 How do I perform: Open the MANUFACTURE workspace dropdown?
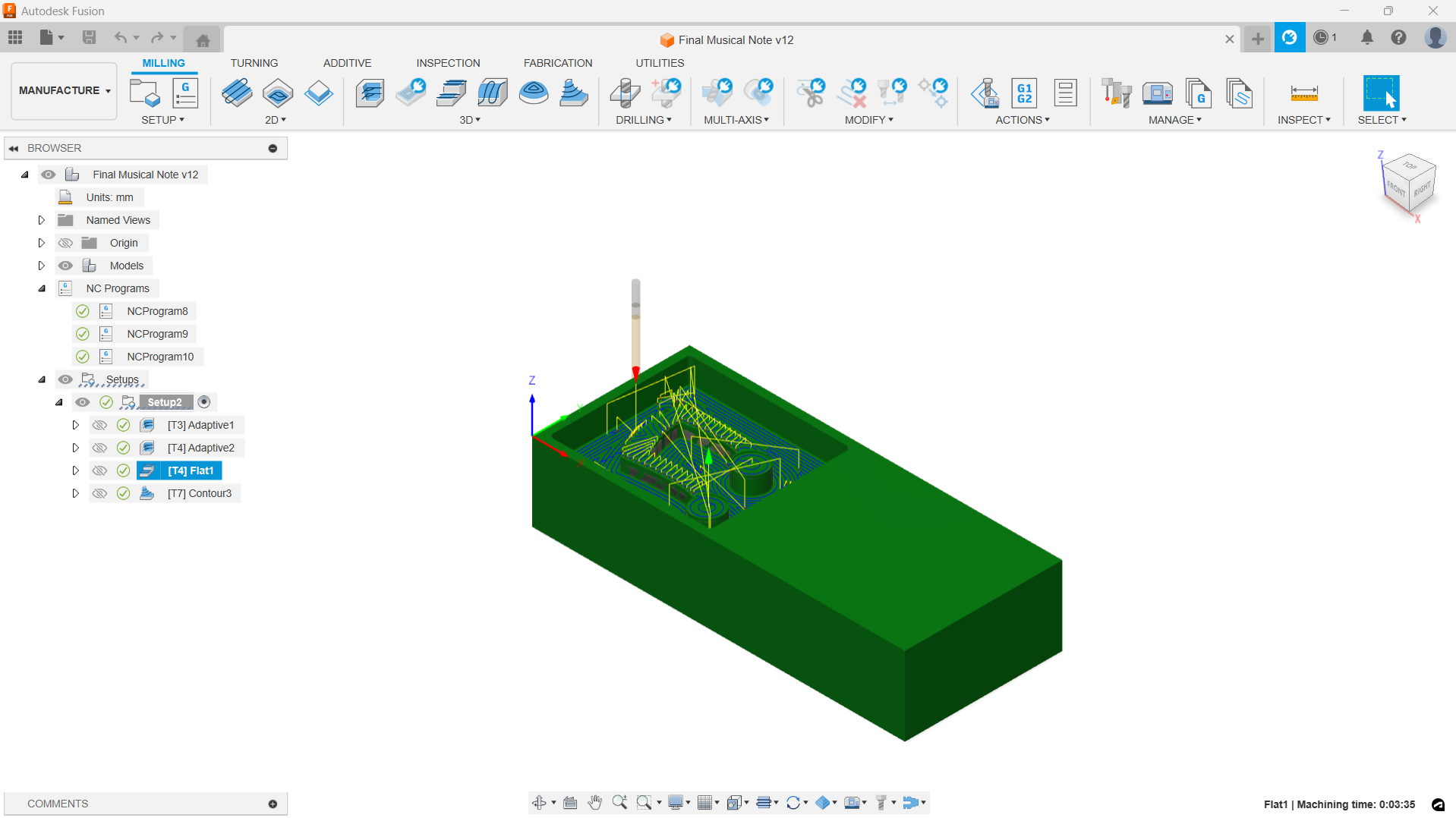pyautogui.click(x=65, y=90)
